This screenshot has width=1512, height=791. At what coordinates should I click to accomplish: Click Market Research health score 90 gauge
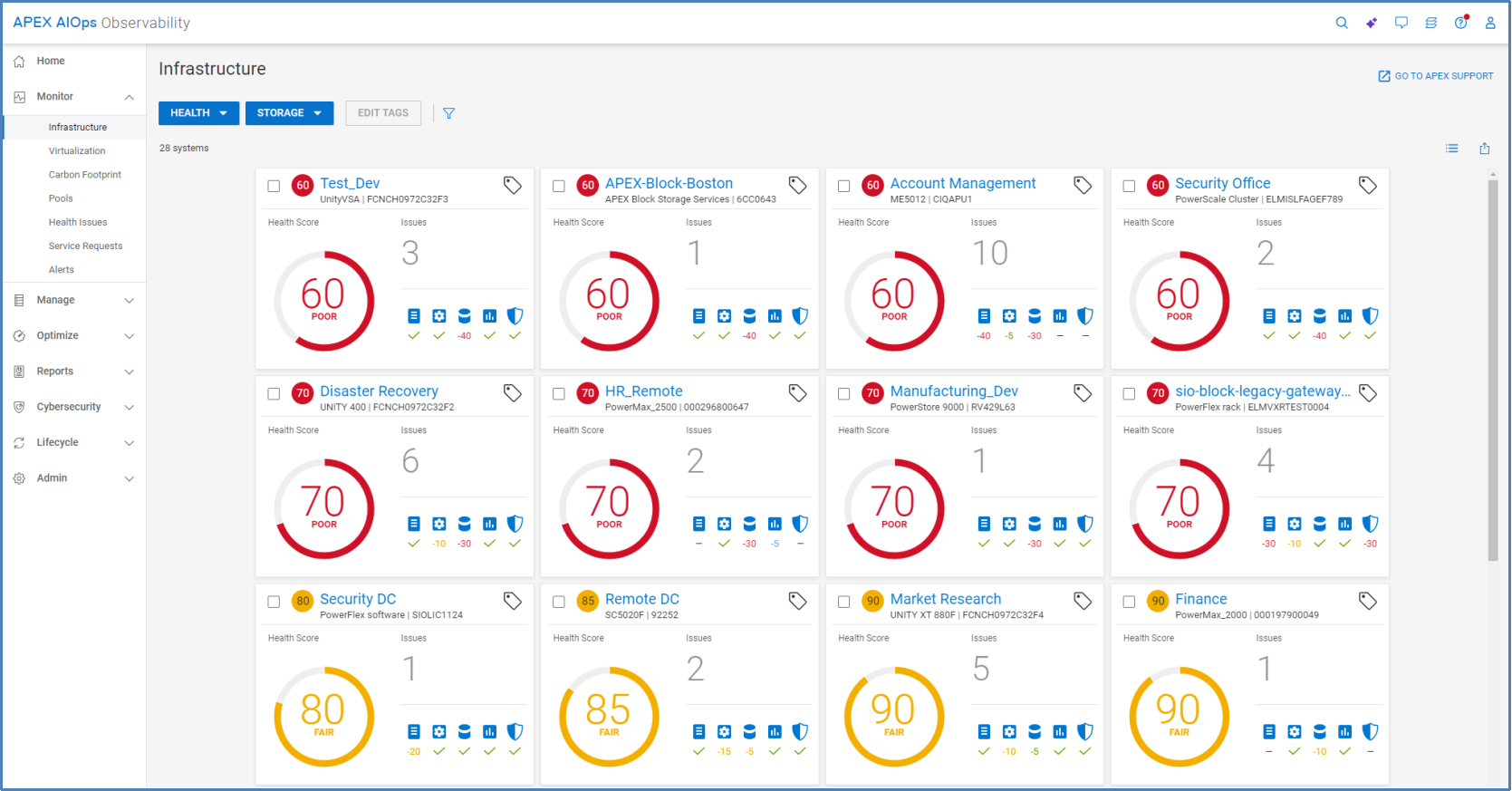tap(894, 717)
